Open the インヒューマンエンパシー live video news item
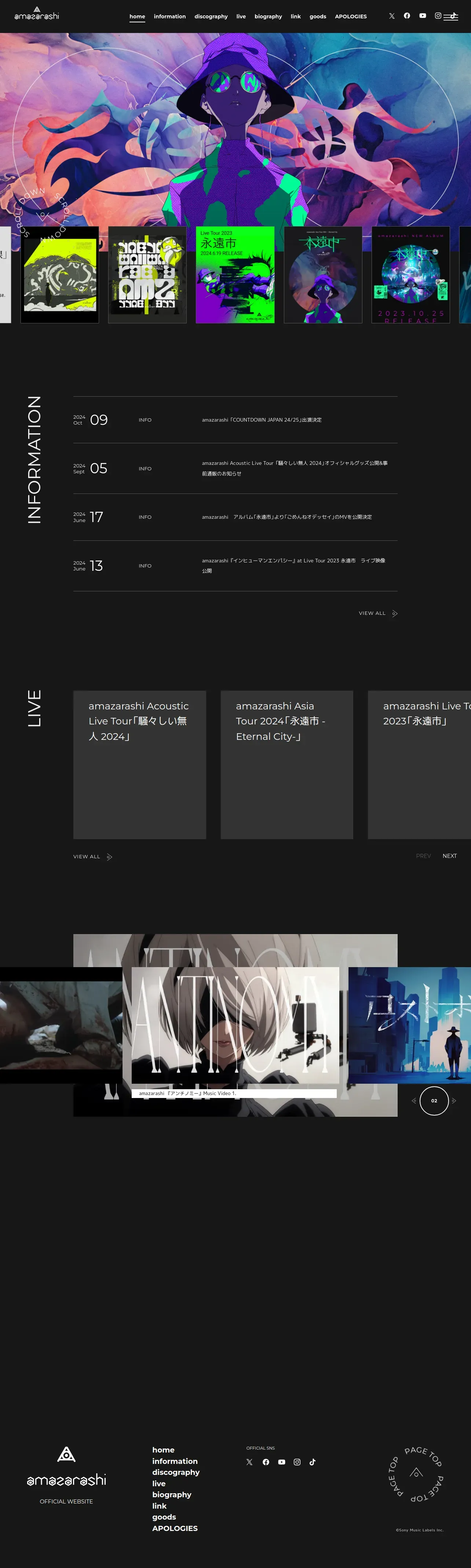 coord(235,565)
